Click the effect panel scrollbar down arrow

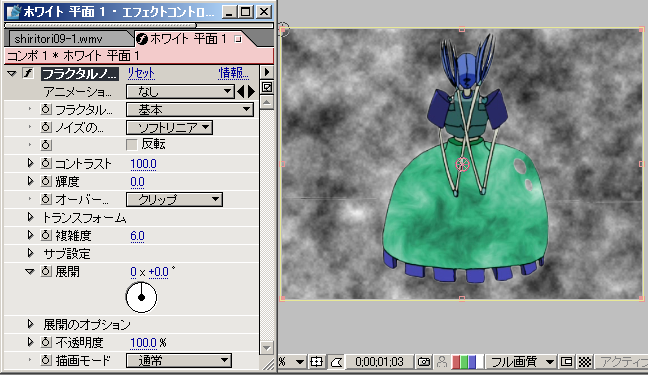point(267,348)
